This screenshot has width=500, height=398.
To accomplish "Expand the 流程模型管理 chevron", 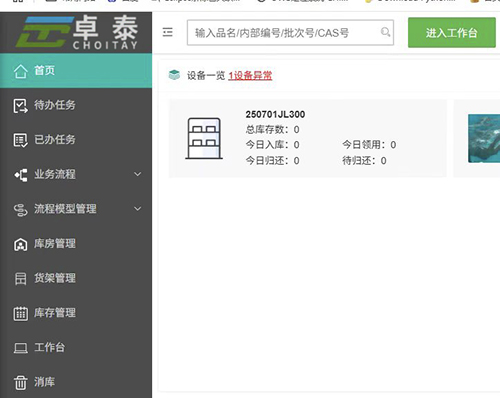I will pos(137,209).
